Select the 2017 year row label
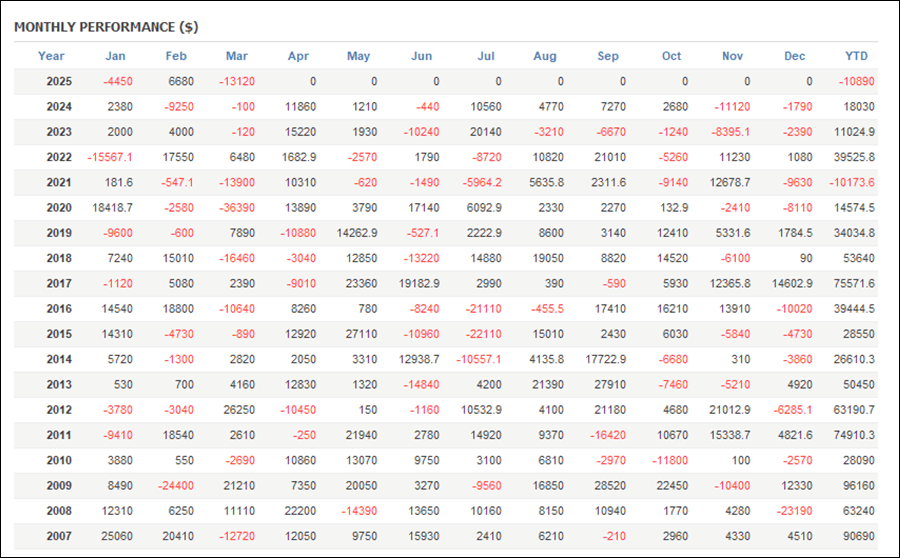900x558 pixels. tap(59, 284)
